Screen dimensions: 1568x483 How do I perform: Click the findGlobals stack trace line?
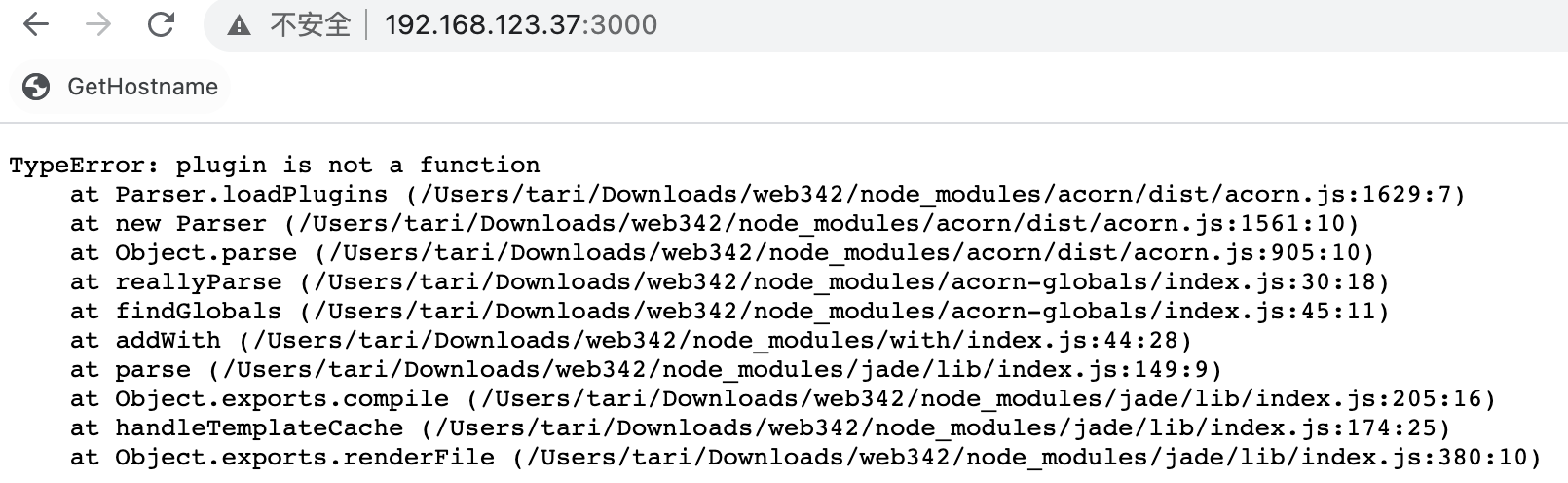(x=729, y=311)
